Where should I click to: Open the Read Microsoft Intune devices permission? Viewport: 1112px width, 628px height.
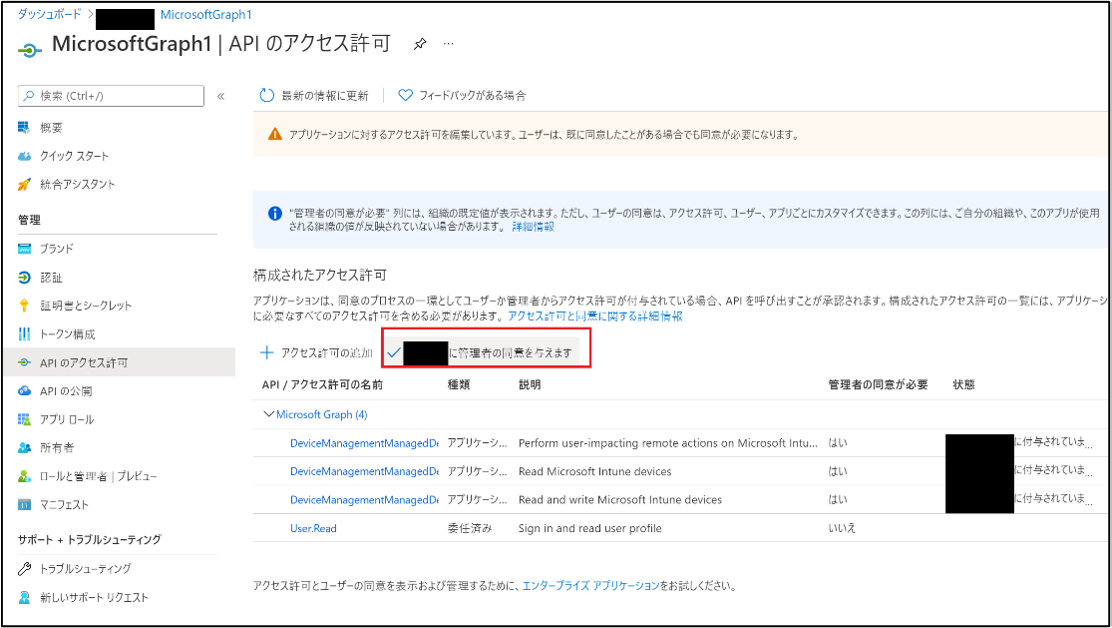click(364, 471)
